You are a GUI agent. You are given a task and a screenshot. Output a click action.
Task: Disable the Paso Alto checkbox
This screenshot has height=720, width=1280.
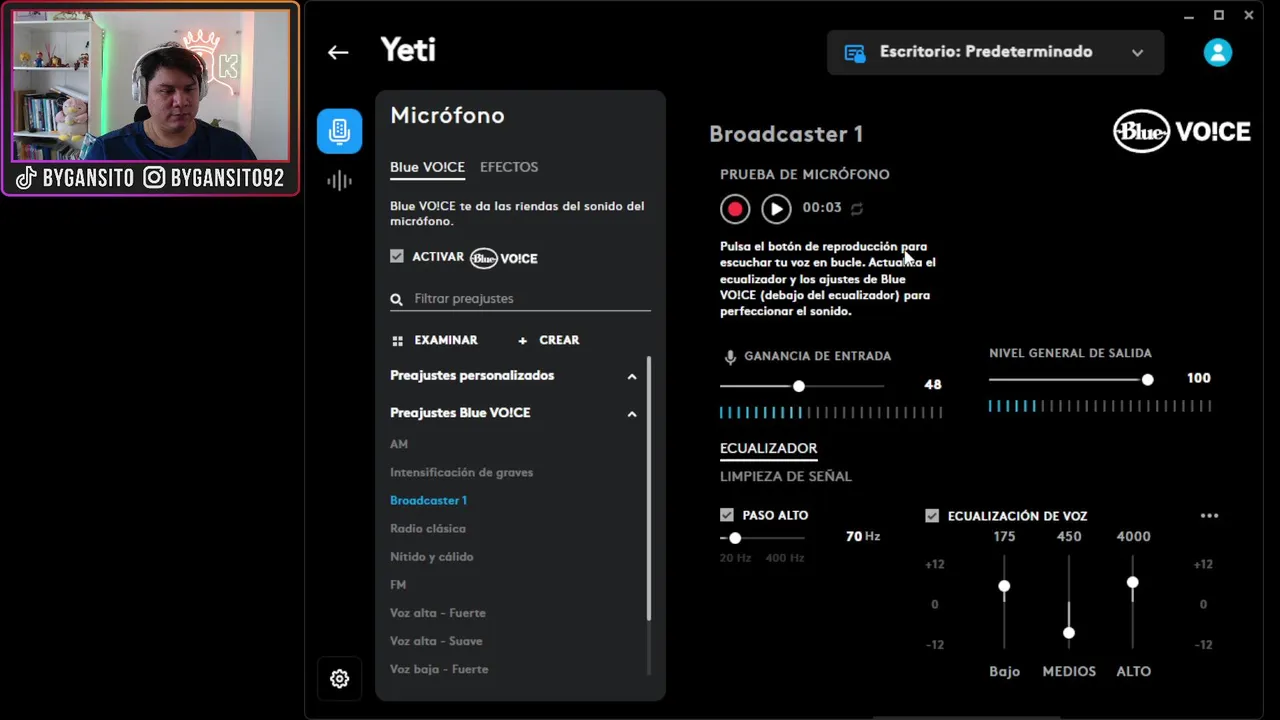coord(727,515)
